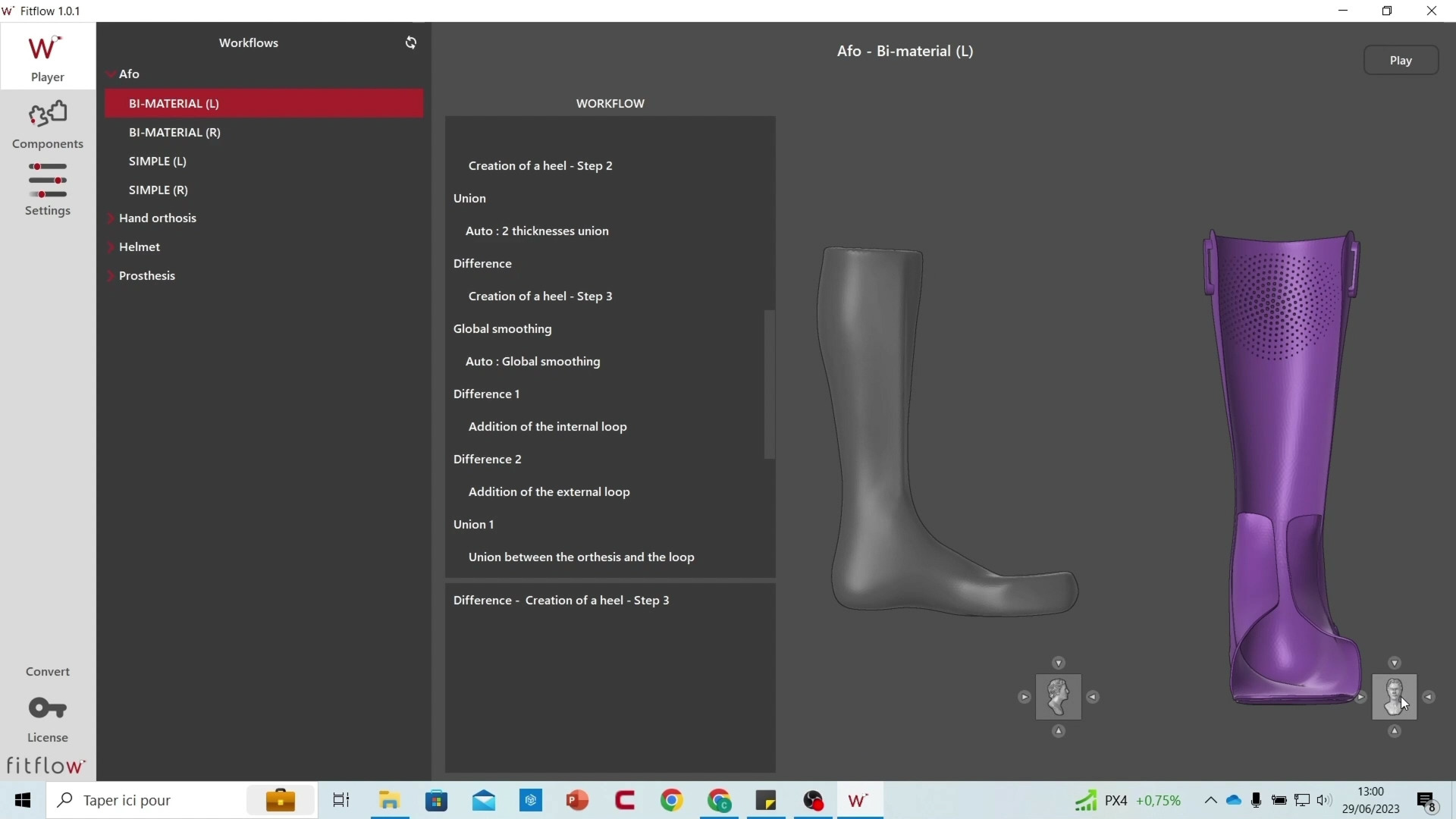Open the Player section

tap(47, 58)
